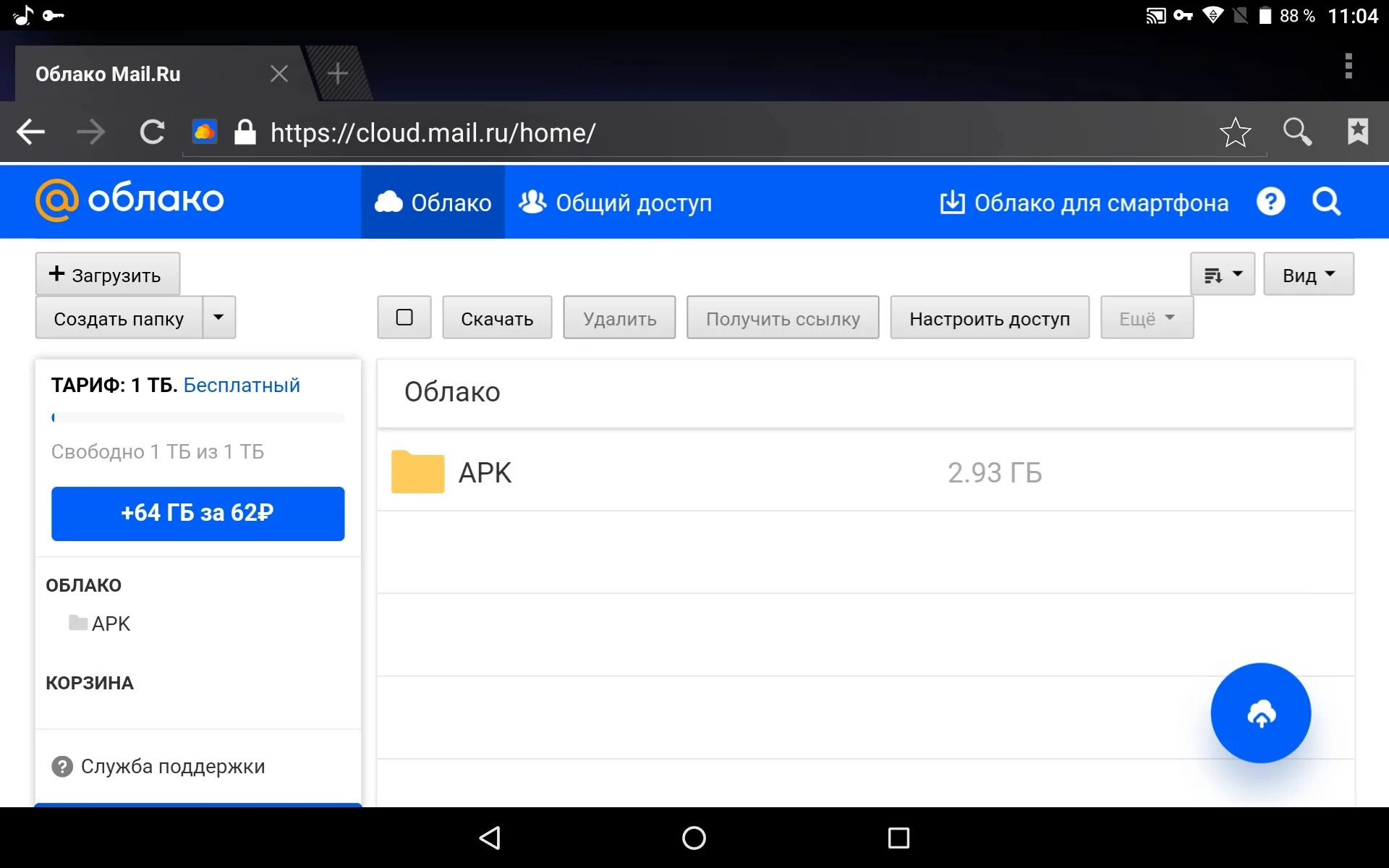Click the 2.93 ГБ size value
This screenshot has width=1389, height=868.
[x=995, y=472]
